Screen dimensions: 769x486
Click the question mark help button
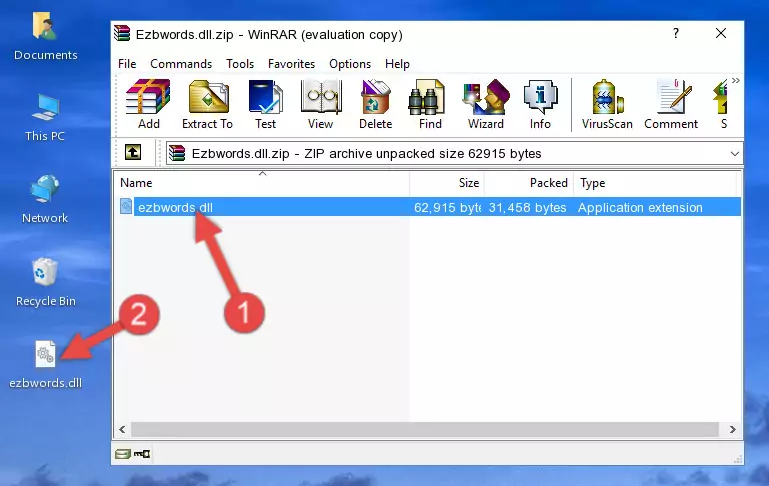coord(676,33)
